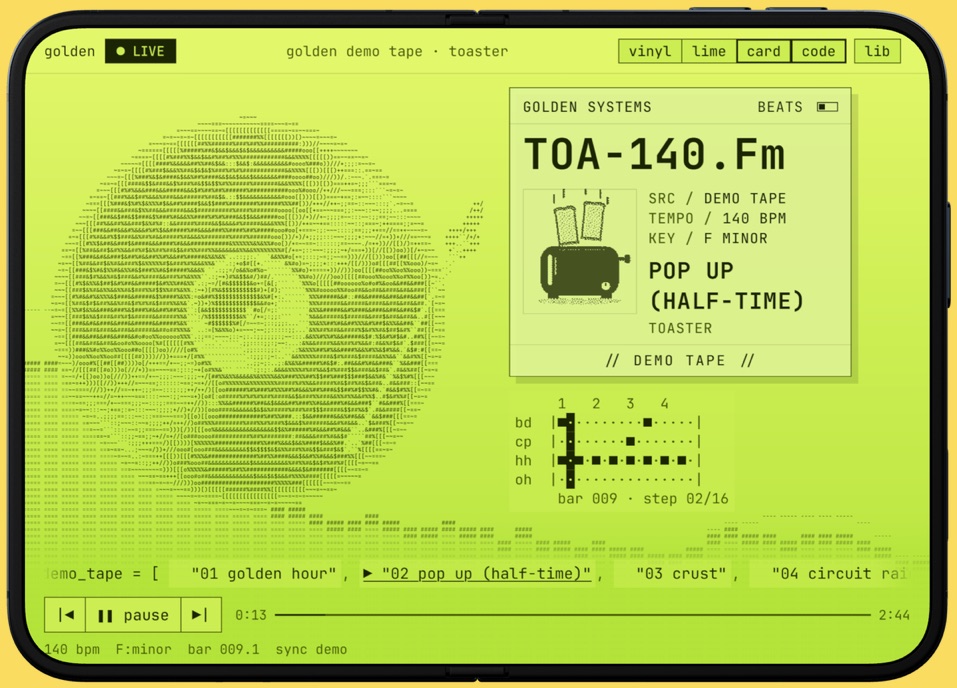The width and height of the screenshot is (957, 688).
Task: Click the elapsed time "0:13"
Action: 251,615
